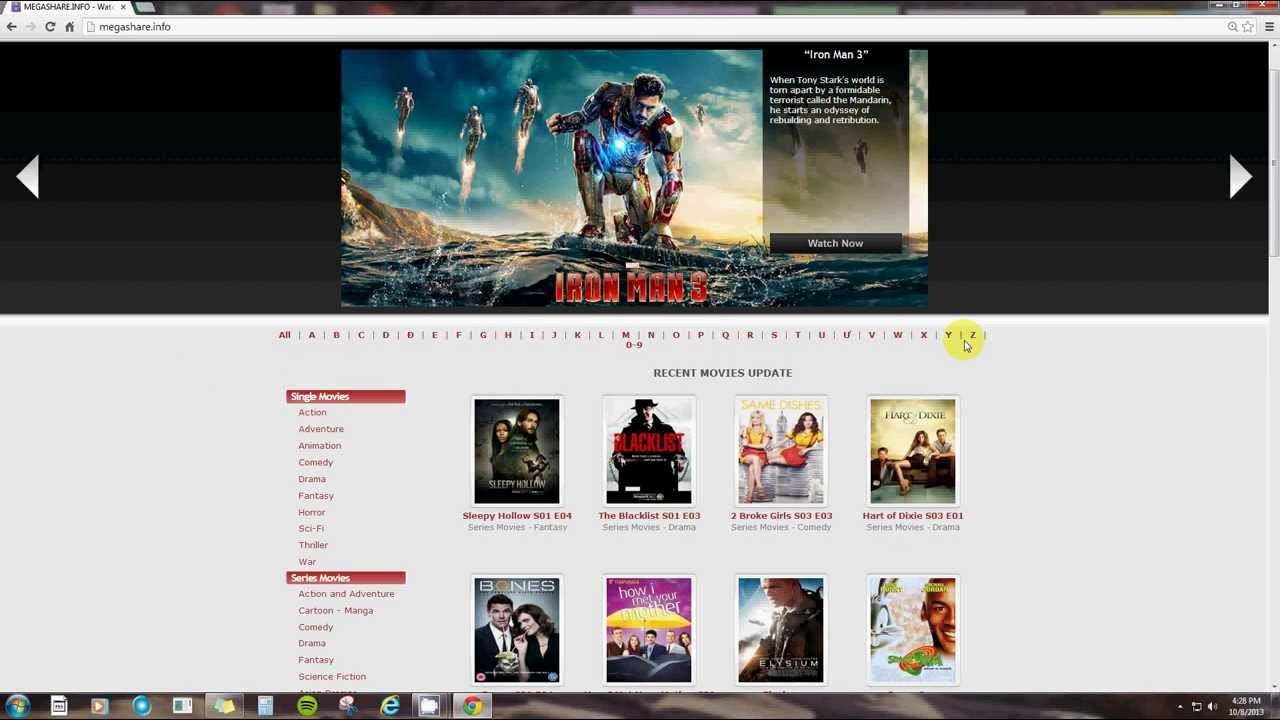This screenshot has width=1280, height=720.
Task: Open Science Fiction series link
Action: (332, 677)
